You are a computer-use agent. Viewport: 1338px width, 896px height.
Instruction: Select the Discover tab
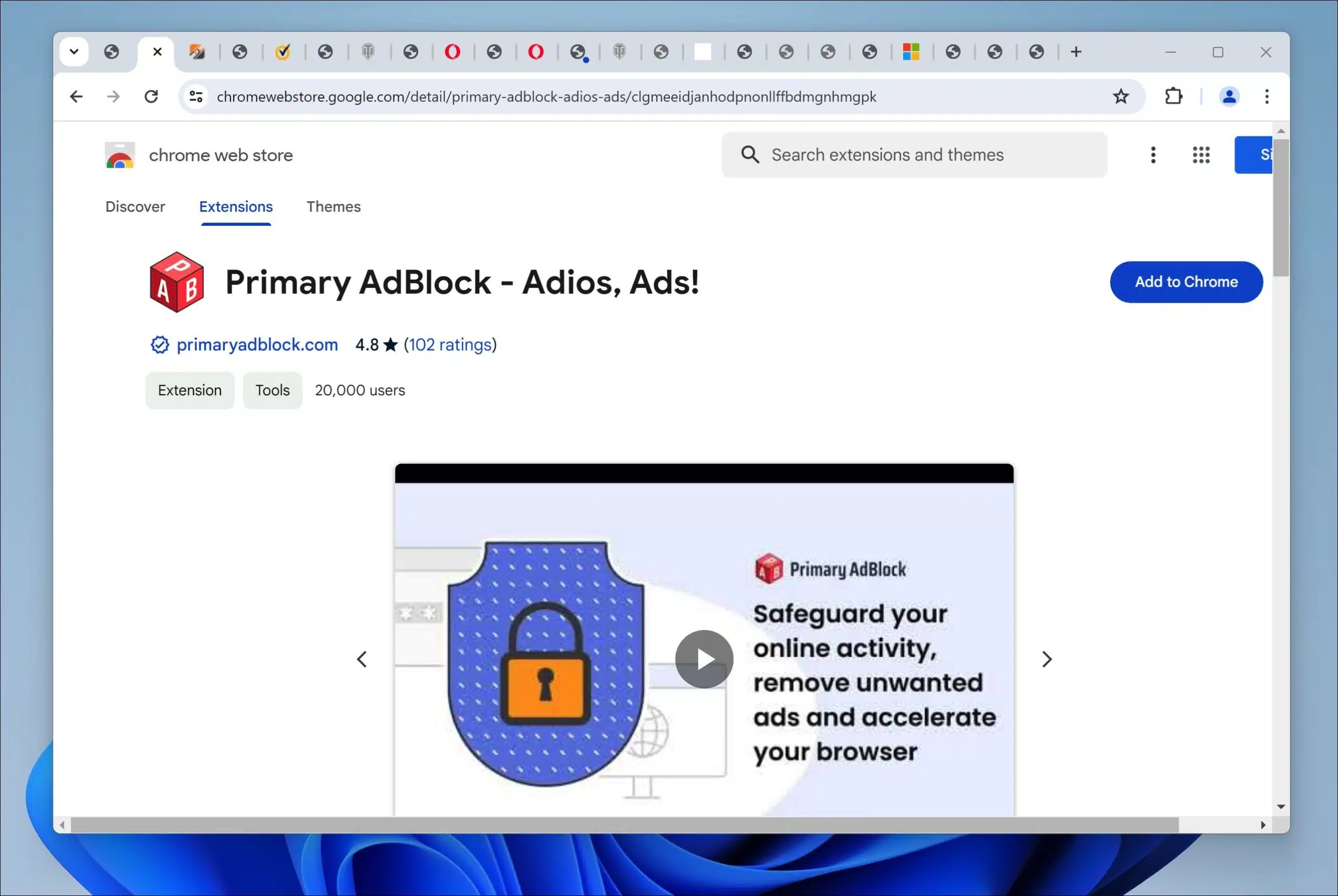[x=135, y=207]
